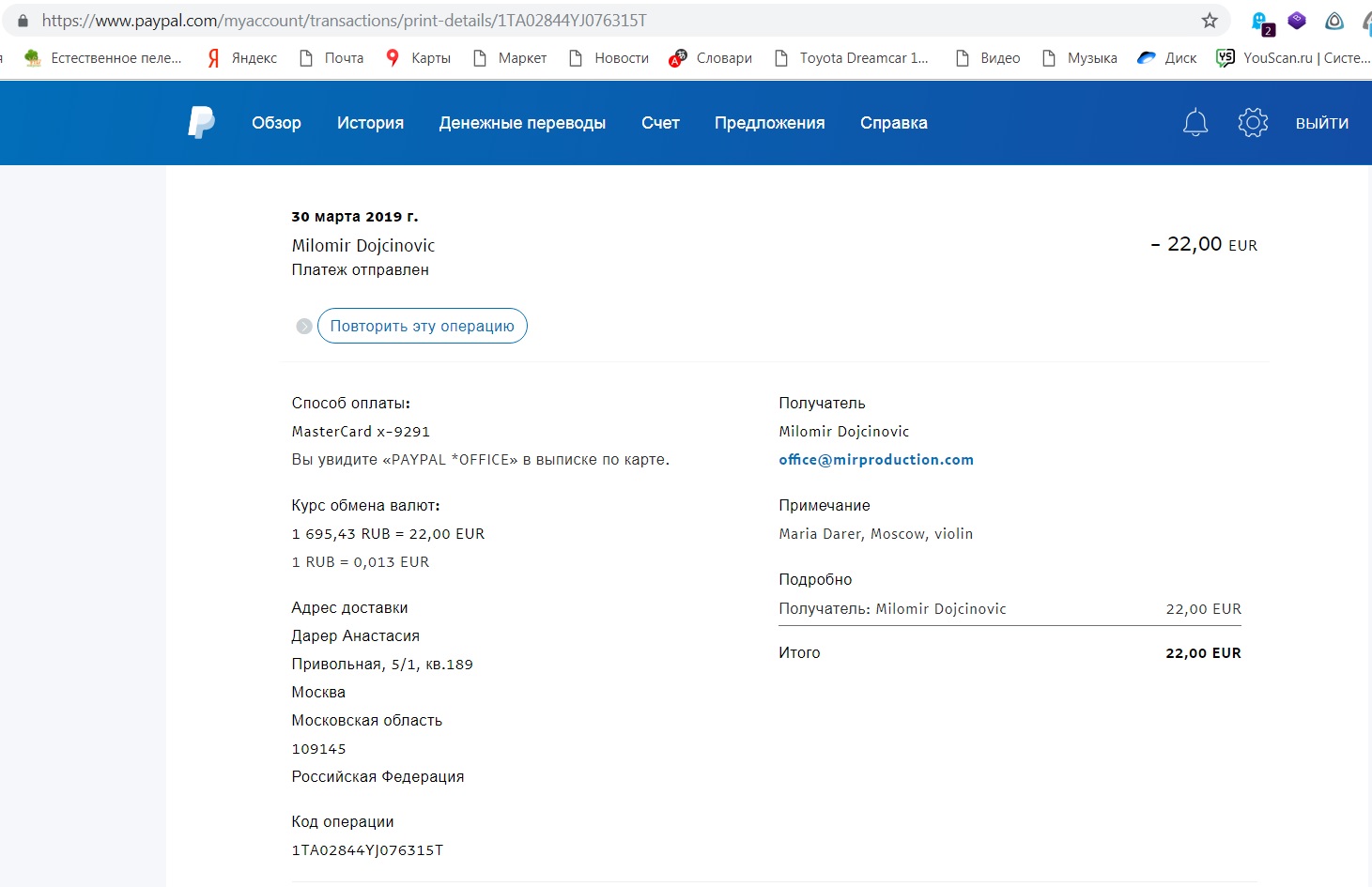Select the Счет menu item
The image size is (1372, 887).
tap(660, 123)
